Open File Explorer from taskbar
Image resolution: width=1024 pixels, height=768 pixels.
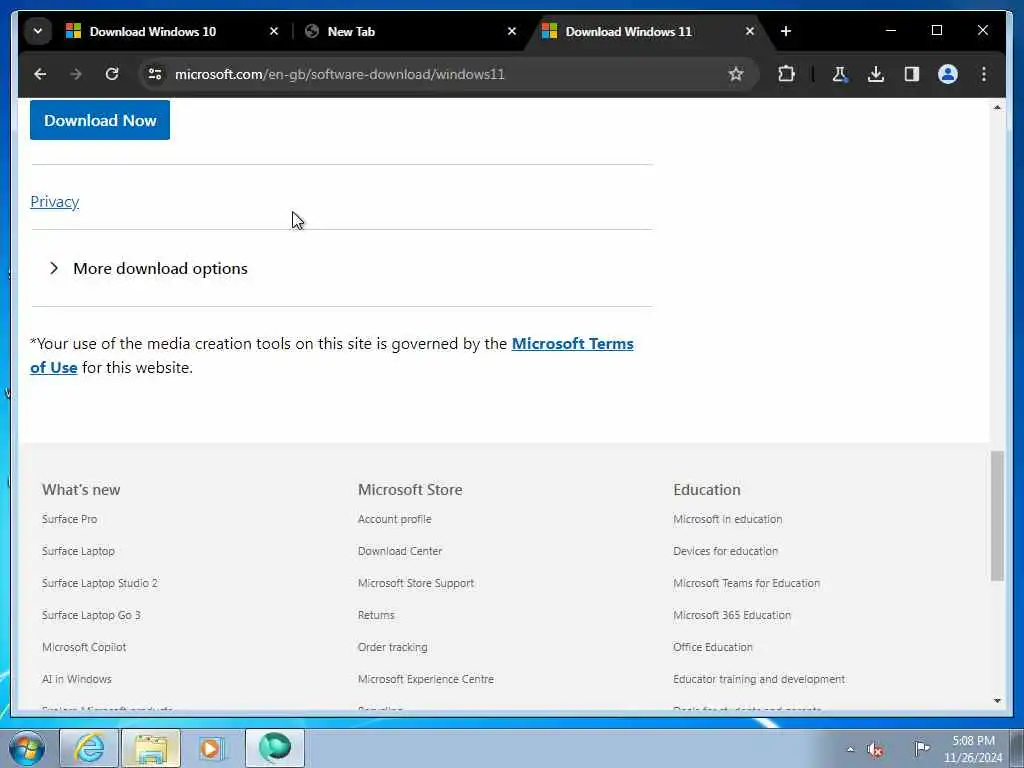pyautogui.click(x=151, y=748)
